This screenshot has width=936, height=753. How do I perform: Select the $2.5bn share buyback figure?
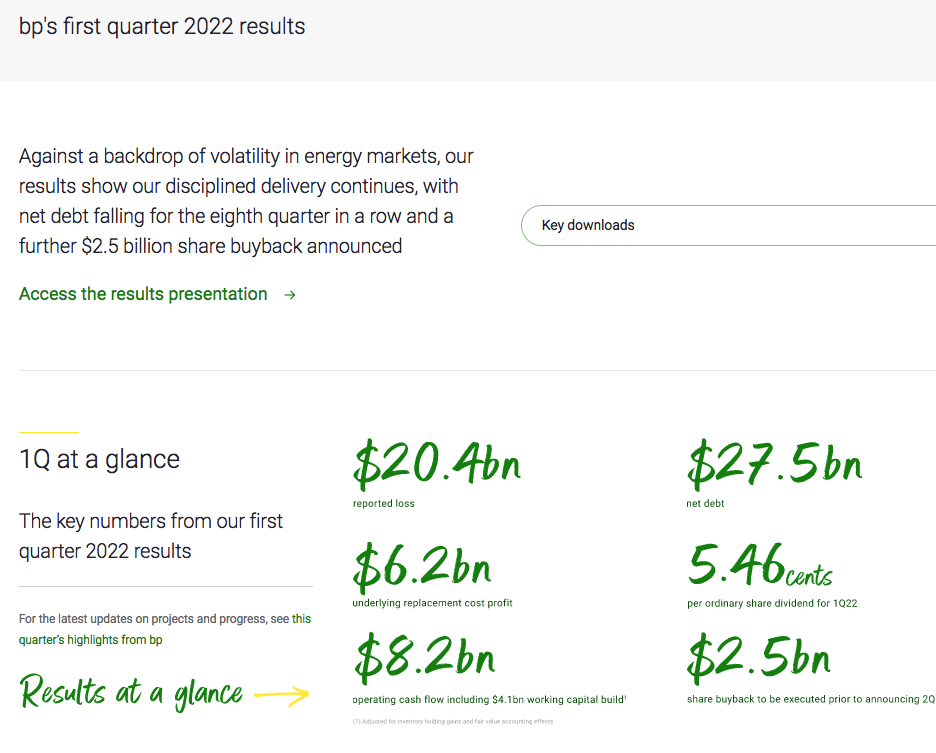759,659
